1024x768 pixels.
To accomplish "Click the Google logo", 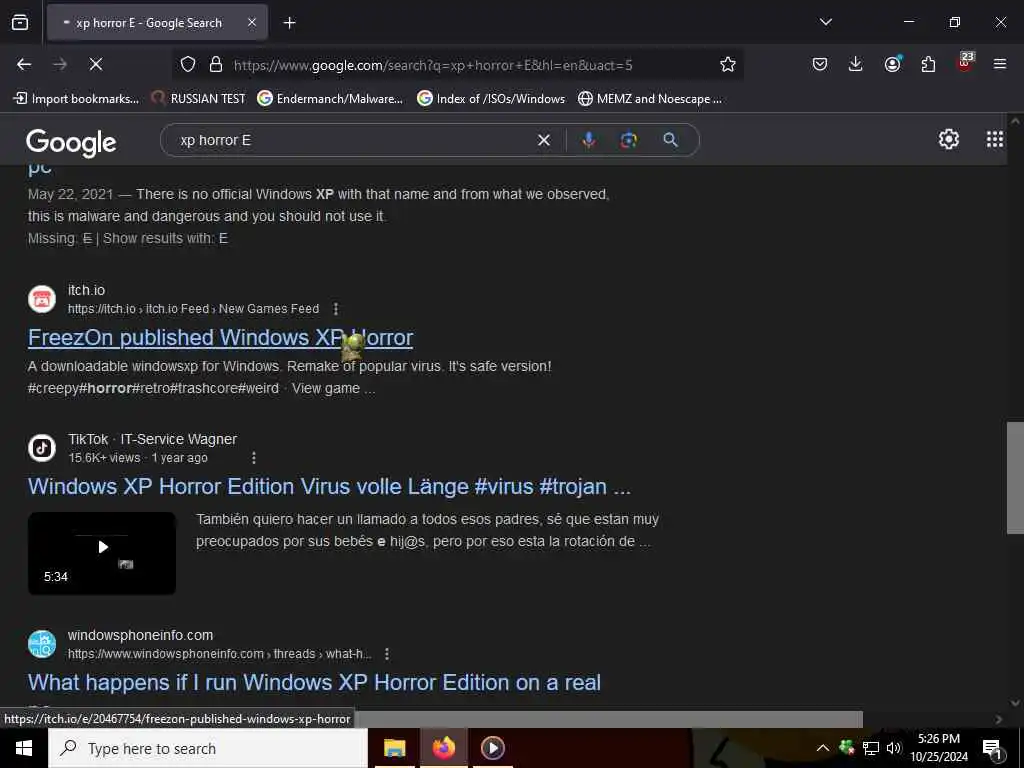I will click(x=71, y=142).
